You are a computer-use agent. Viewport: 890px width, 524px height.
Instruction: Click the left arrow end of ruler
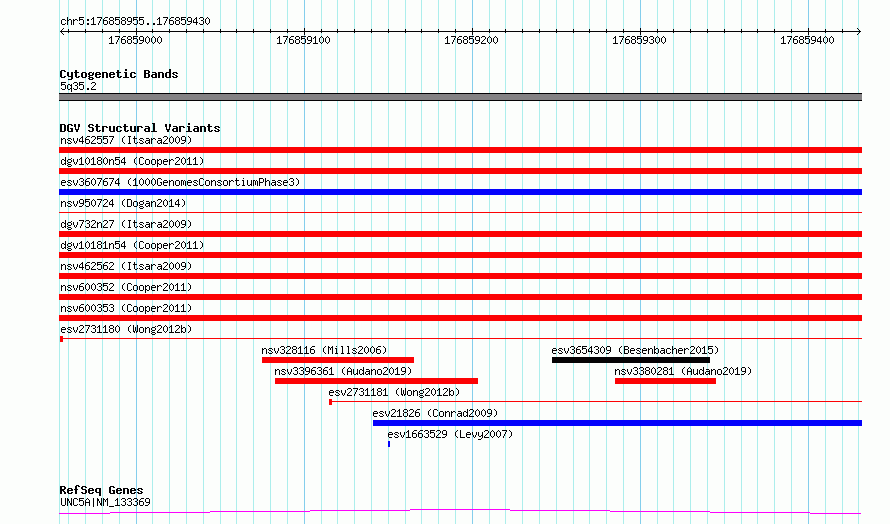tap(62, 32)
